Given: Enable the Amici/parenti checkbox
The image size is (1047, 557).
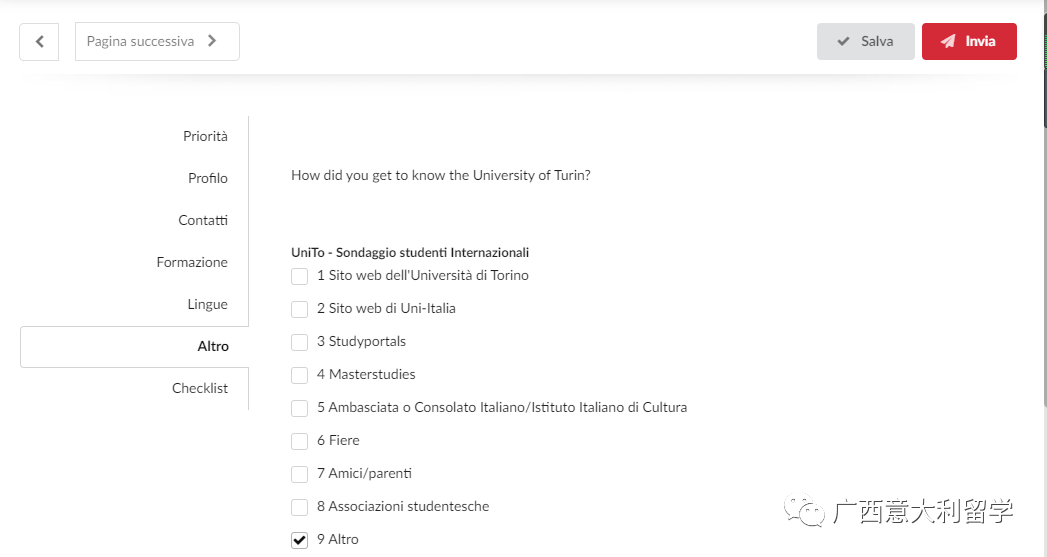Looking at the screenshot, I should (x=299, y=474).
